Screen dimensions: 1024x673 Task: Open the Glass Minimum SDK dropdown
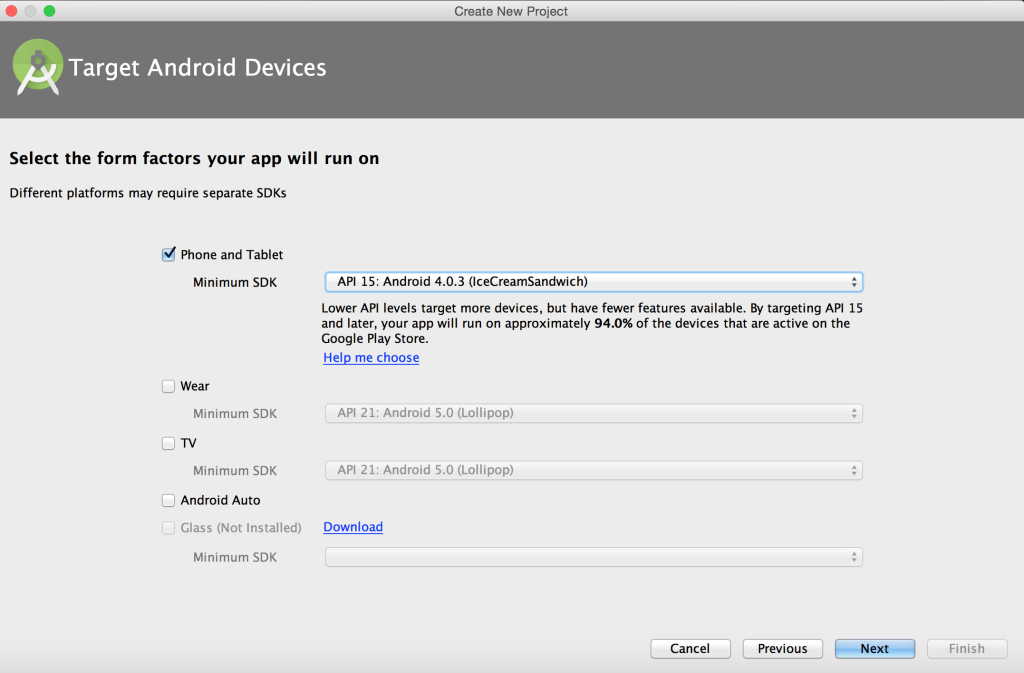click(594, 557)
